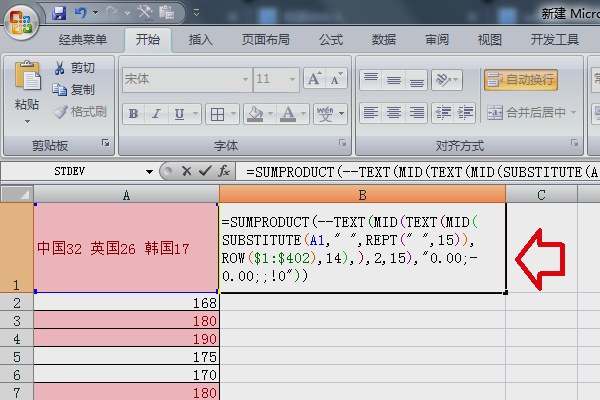Toggle bold formatting

(134, 113)
